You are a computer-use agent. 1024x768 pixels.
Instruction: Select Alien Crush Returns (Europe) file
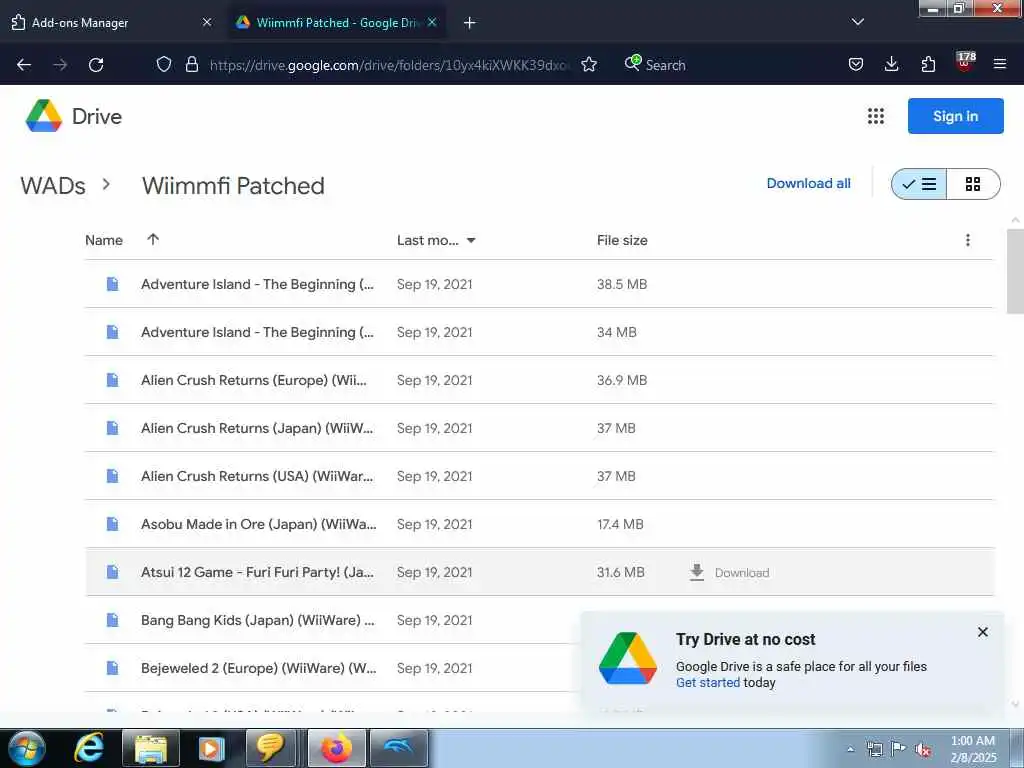point(539,380)
